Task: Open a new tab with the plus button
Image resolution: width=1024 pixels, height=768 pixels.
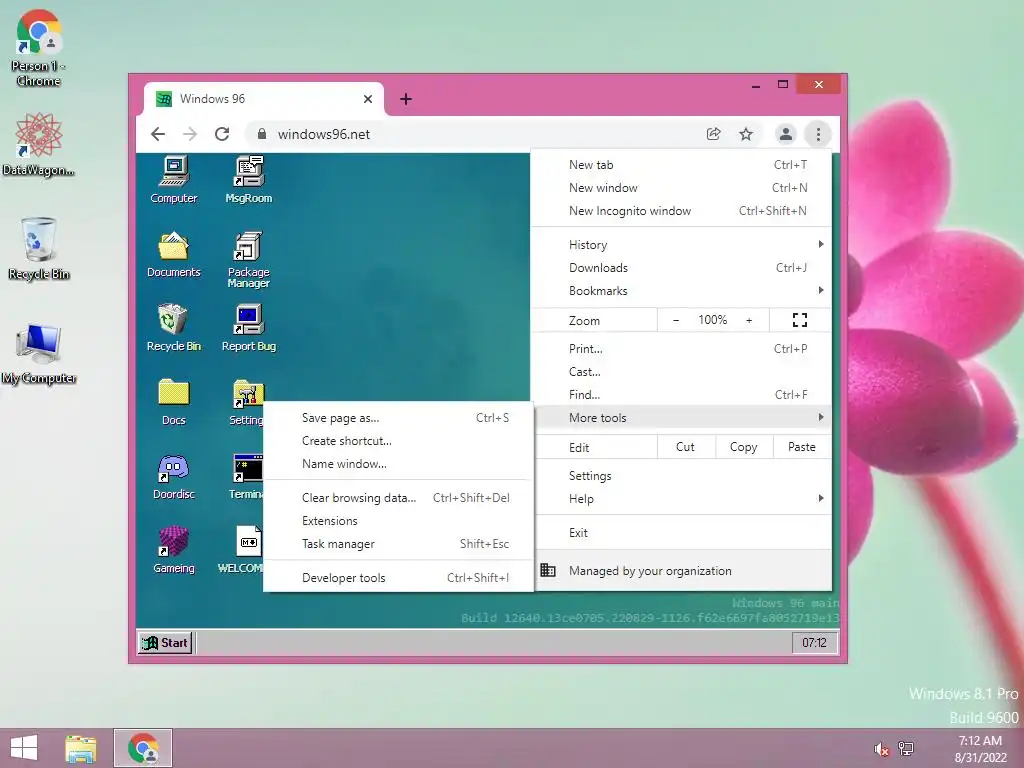Action: coord(406,99)
